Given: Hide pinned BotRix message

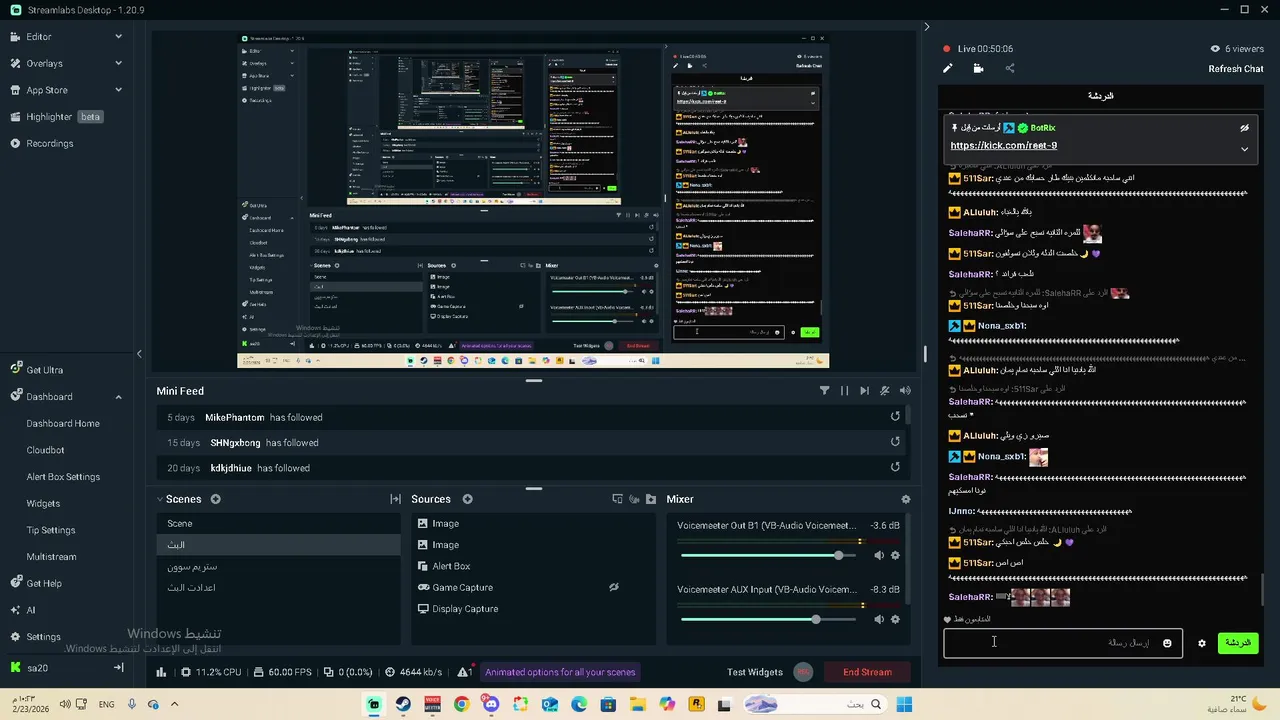Looking at the screenshot, I should point(1244,128).
